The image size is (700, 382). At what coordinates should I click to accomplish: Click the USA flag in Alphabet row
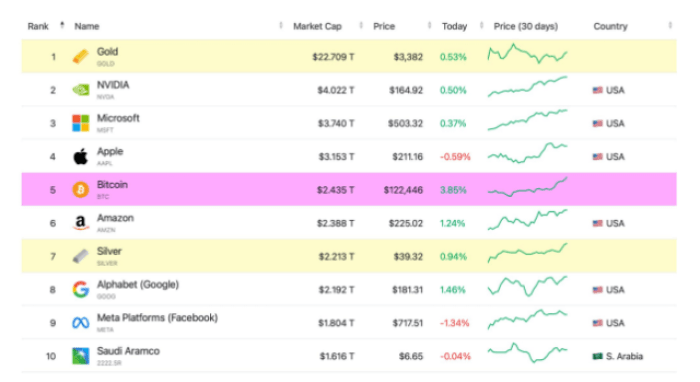click(597, 290)
